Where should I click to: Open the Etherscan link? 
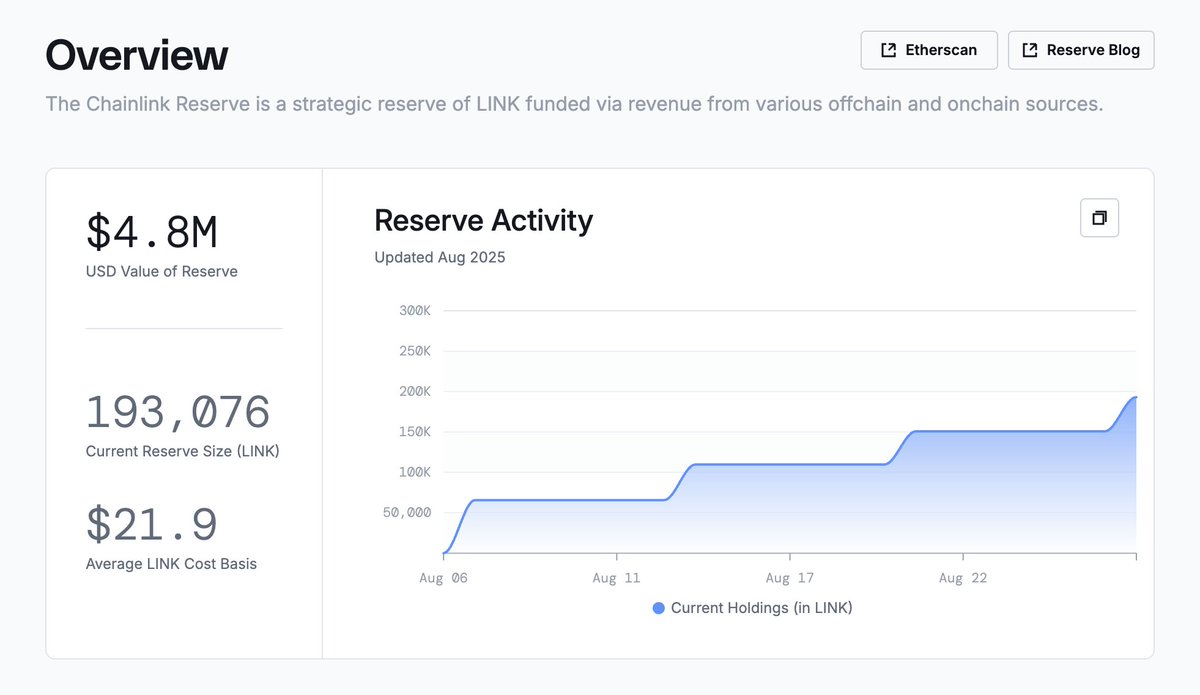click(929, 49)
